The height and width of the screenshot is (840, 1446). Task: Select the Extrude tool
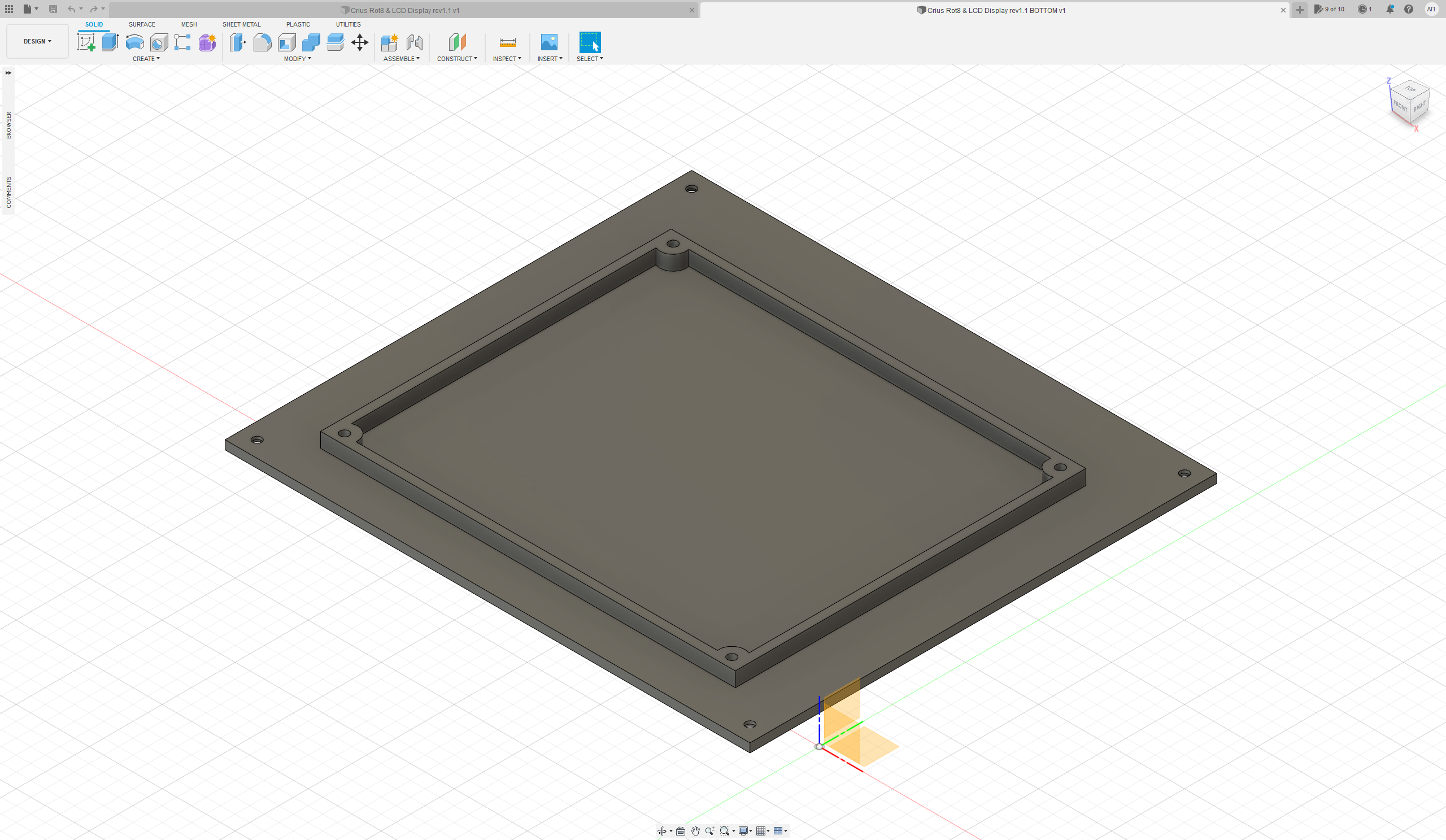111,42
